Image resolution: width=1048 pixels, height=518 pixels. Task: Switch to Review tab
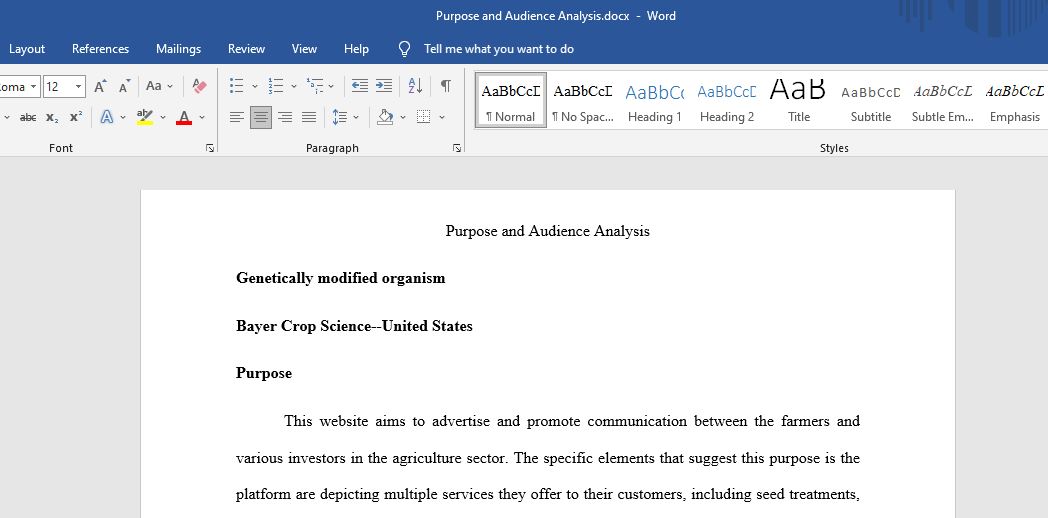coord(247,49)
